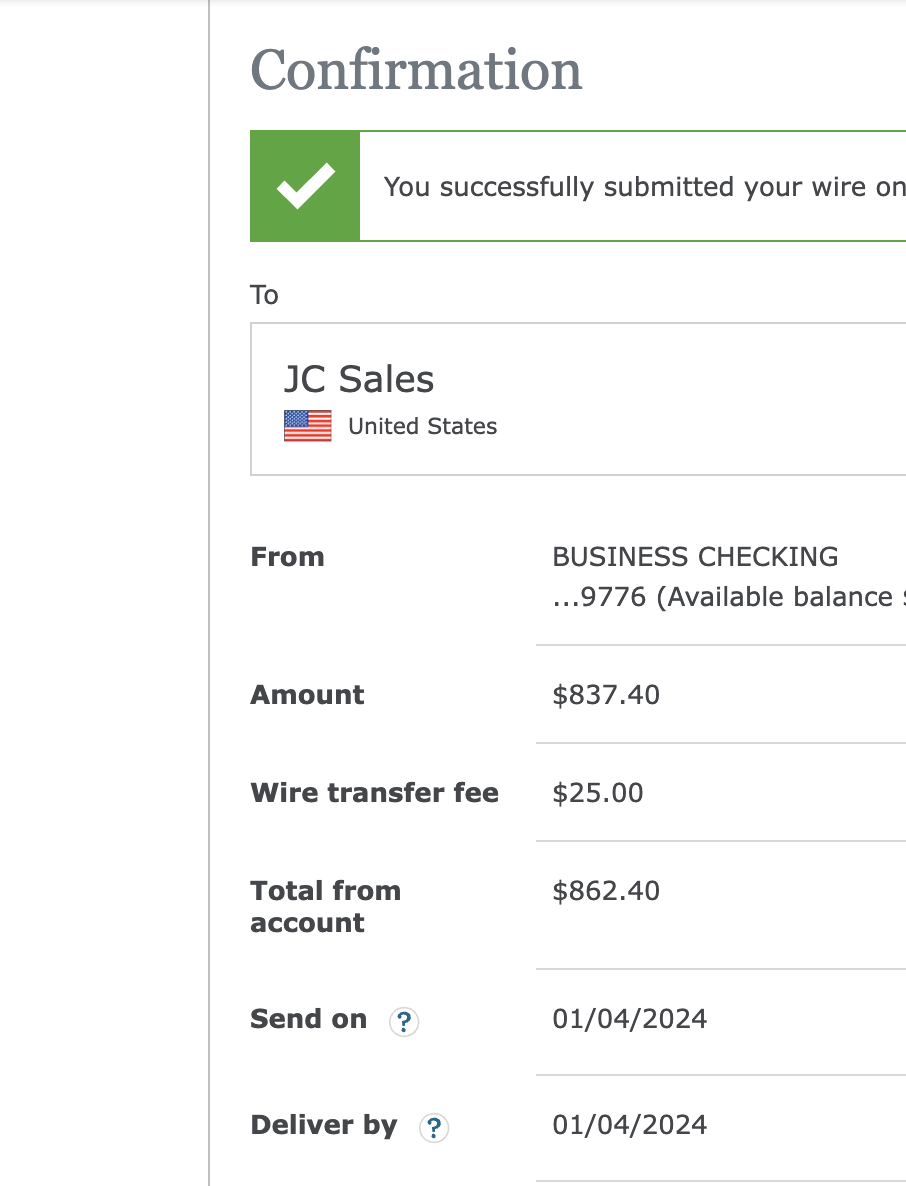Click the account ending 9776 balance line
Screen dimensions: 906x1186
click(729, 597)
